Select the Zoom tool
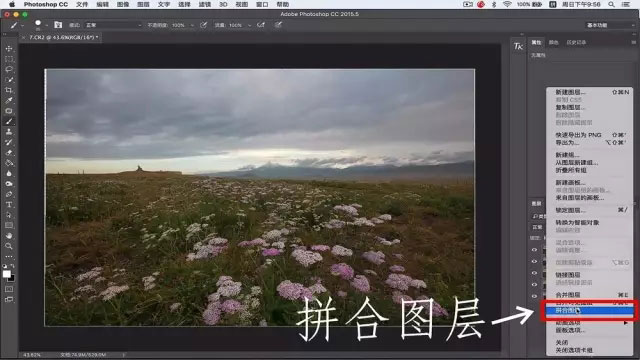The image size is (640, 360). (x=9, y=246)
